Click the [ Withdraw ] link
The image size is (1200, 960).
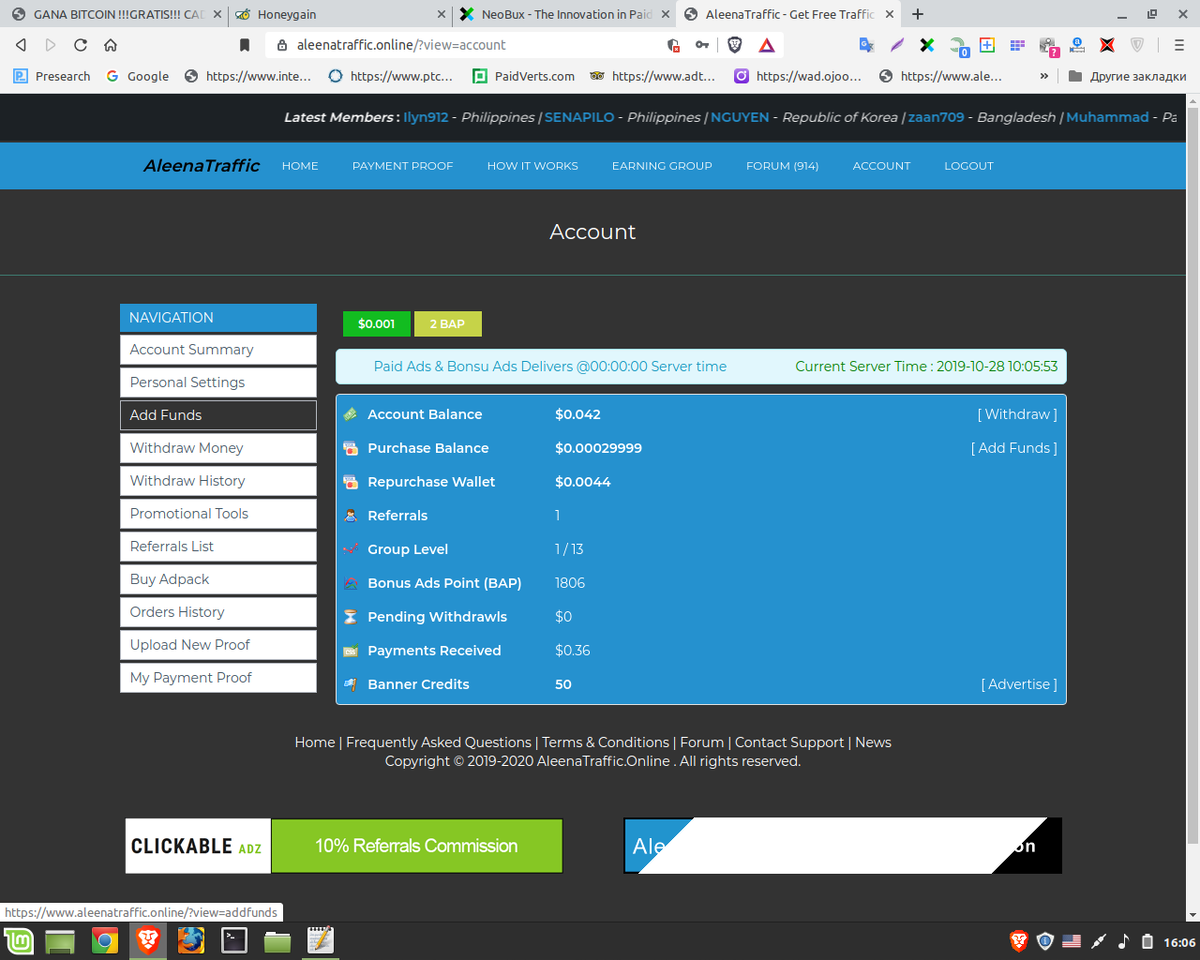point(1017,414)
